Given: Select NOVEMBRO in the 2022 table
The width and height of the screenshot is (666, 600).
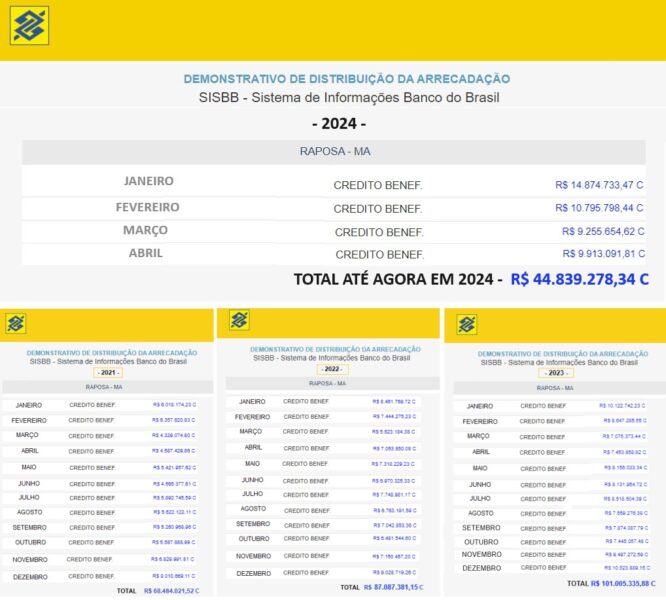Looking at the screenshot, I should [x=253, y=556].
